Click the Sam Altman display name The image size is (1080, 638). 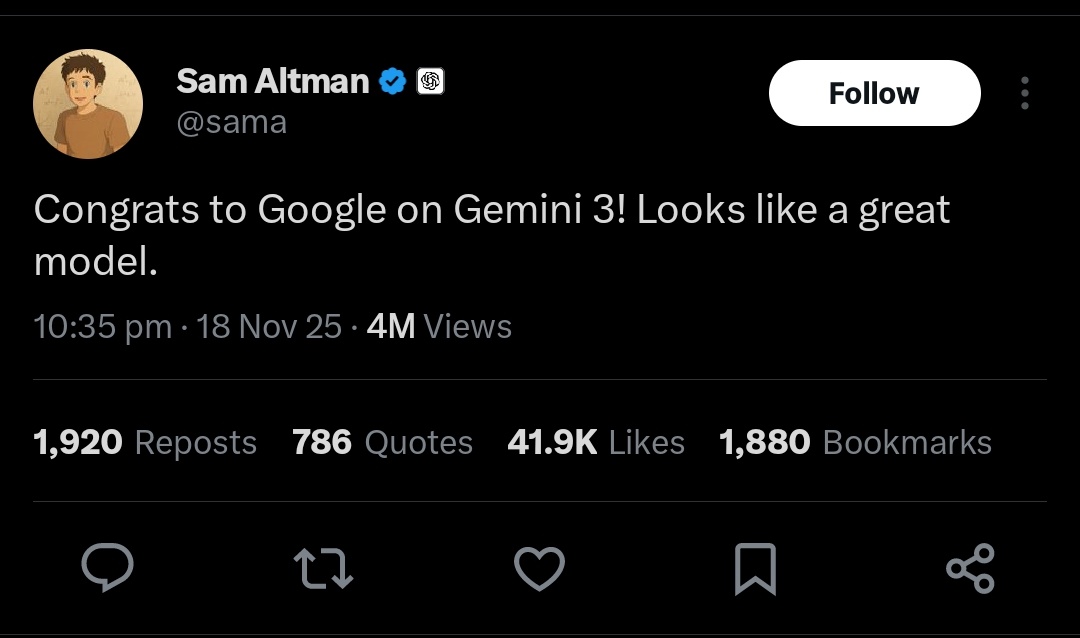coord(272,81)
